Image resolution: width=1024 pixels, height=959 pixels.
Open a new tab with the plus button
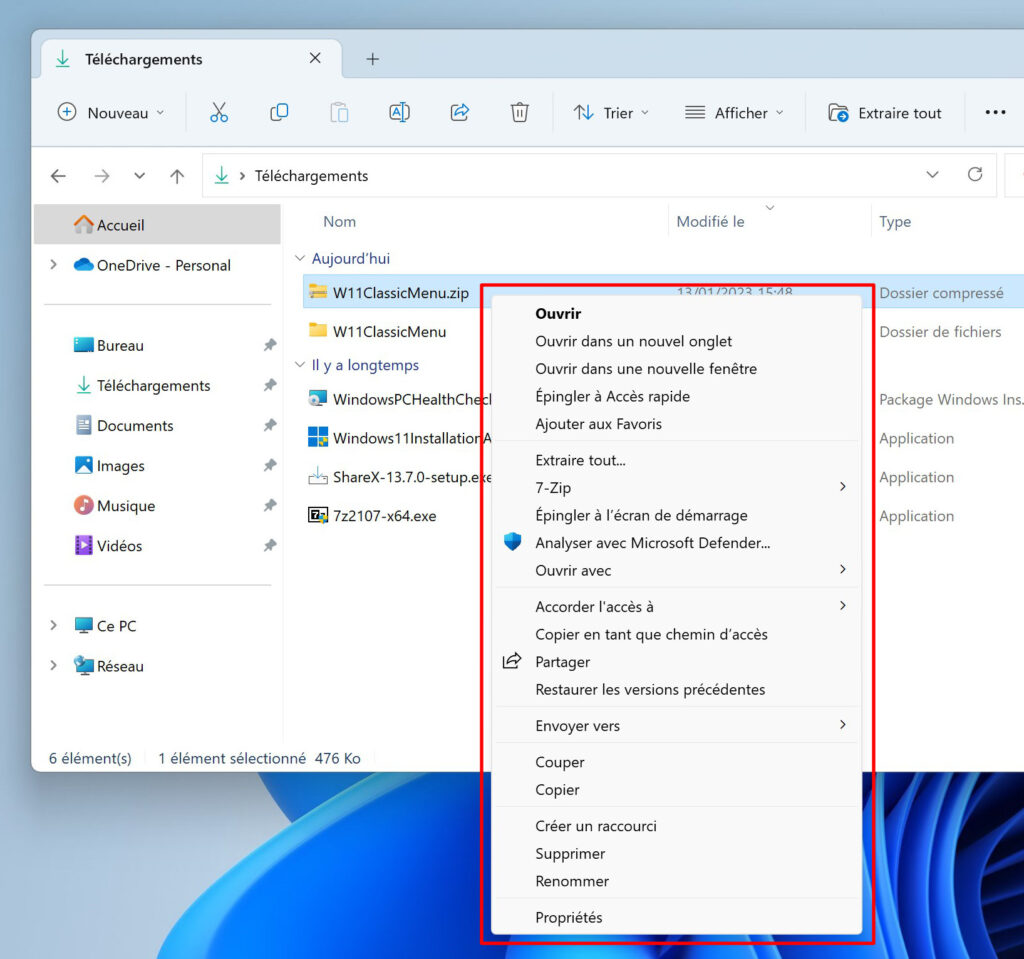372,59
